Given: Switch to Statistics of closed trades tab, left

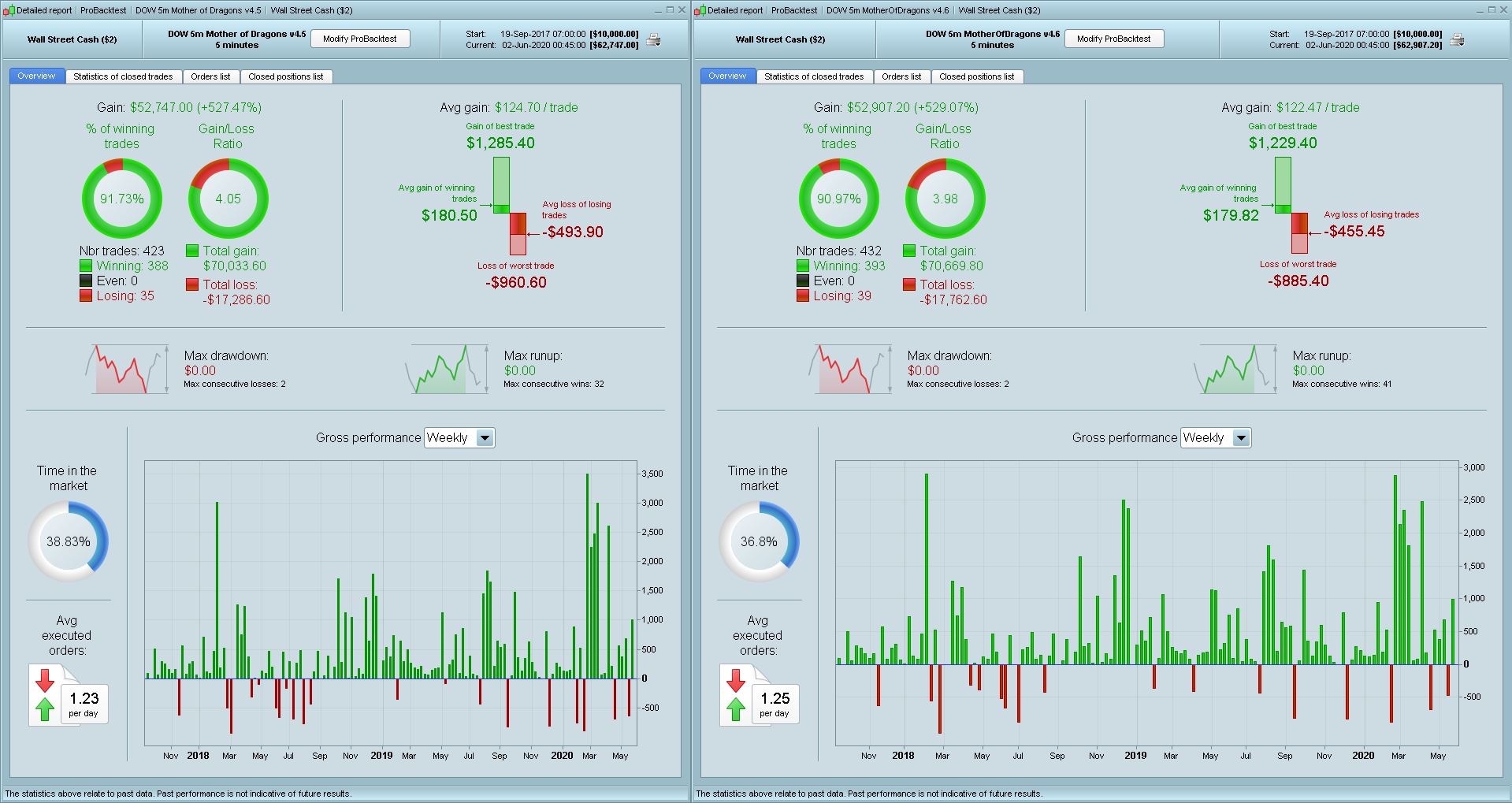Looking at the screenshot, I should (x=123, y=76).
